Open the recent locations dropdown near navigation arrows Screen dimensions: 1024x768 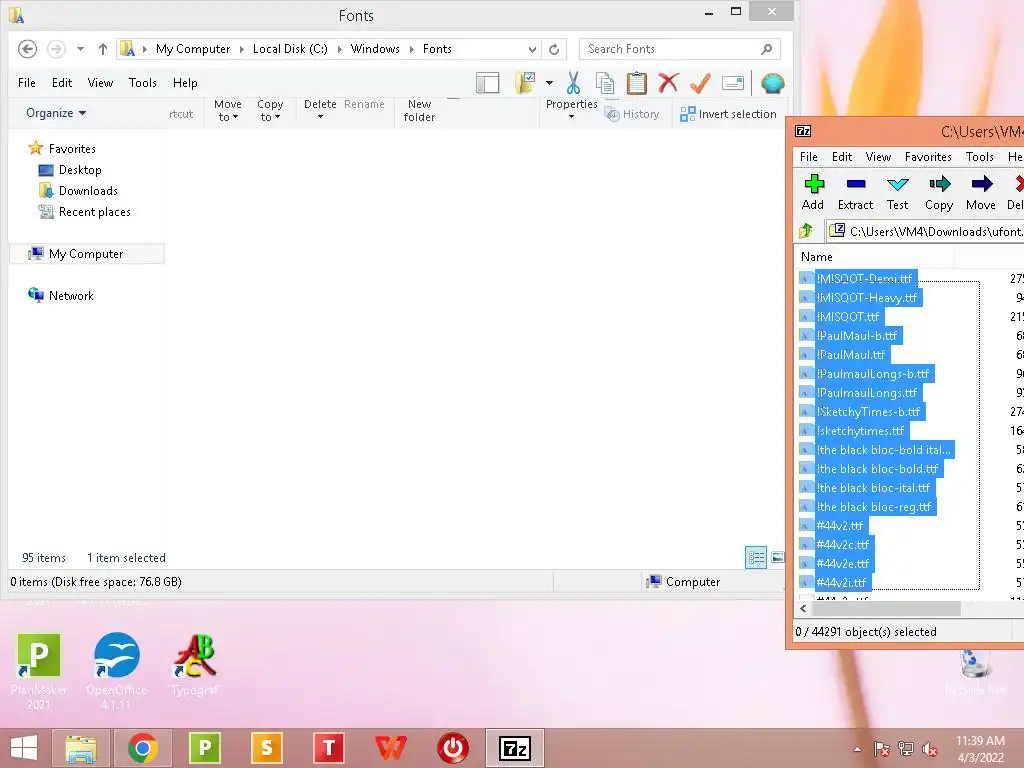[80, 49]
